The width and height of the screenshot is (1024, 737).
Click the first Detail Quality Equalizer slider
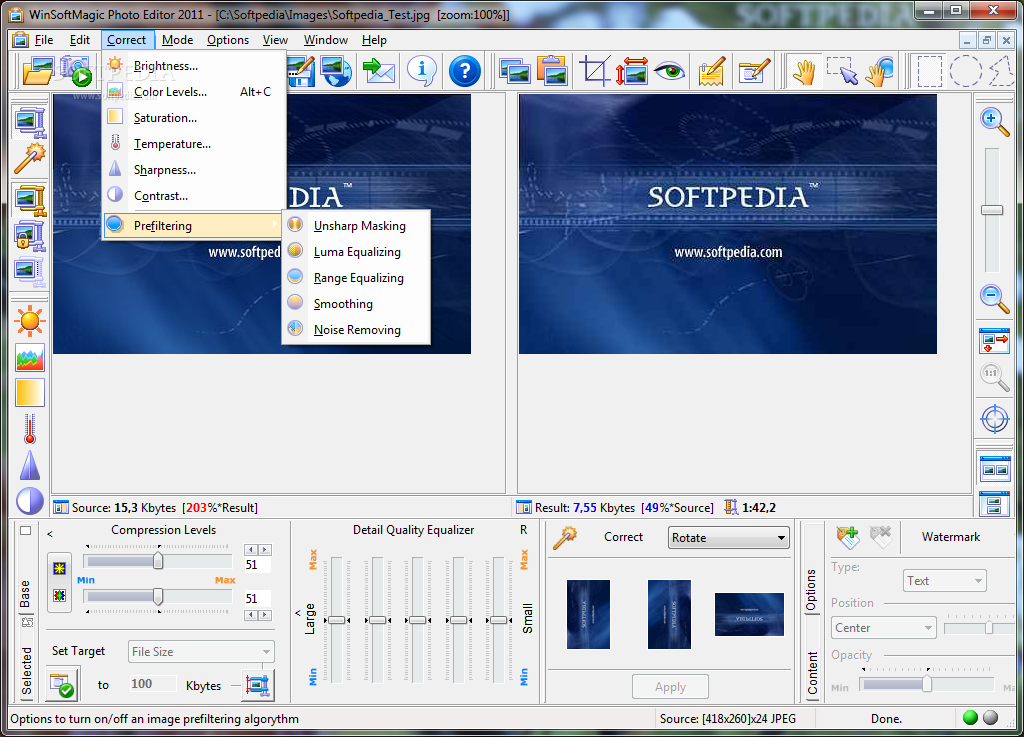336,620
